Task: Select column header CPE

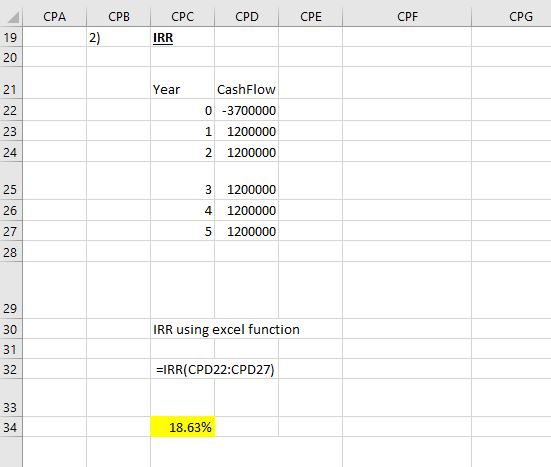Action: click(x=310, y=17)
